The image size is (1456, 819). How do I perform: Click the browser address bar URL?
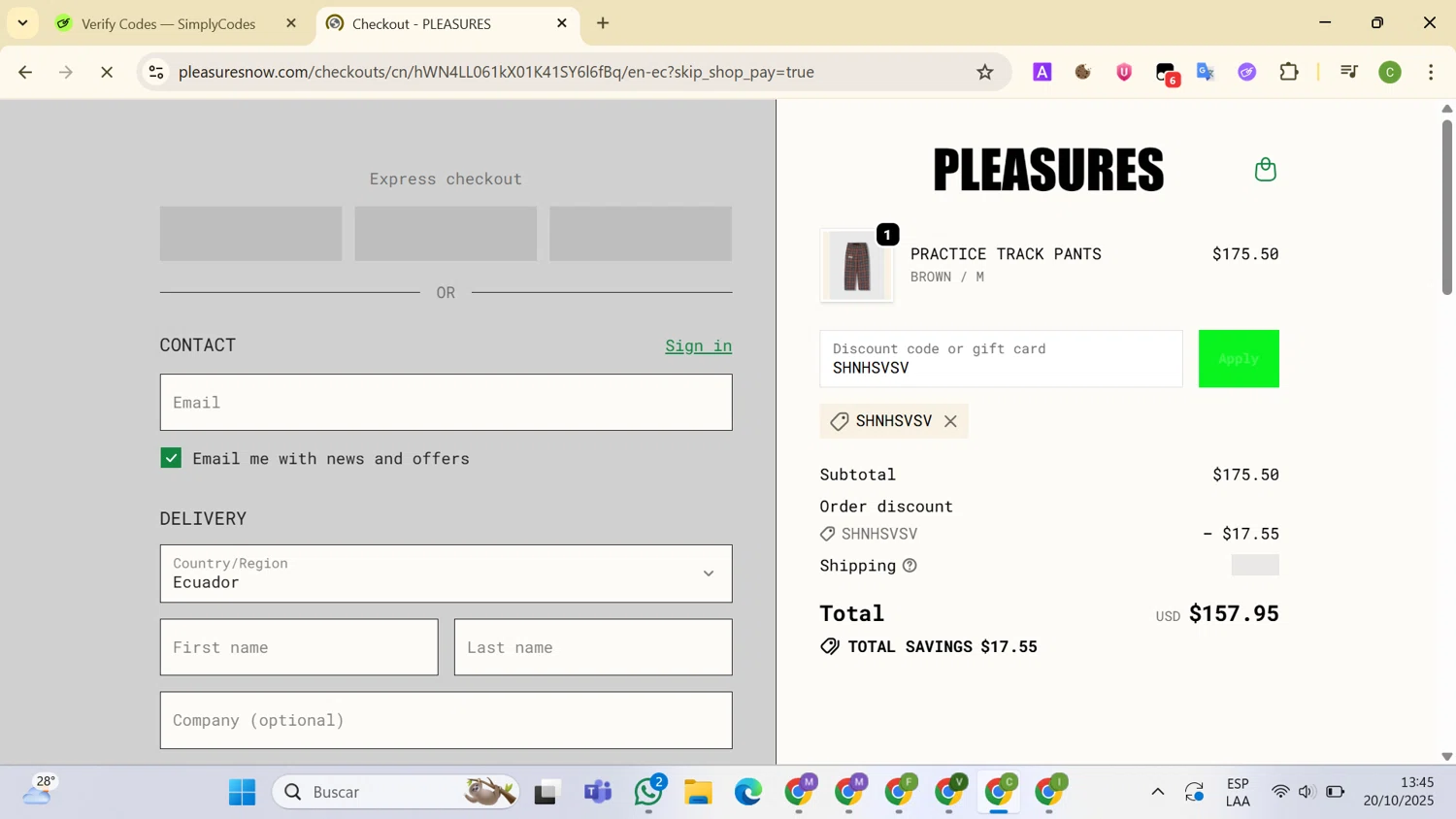496,72
